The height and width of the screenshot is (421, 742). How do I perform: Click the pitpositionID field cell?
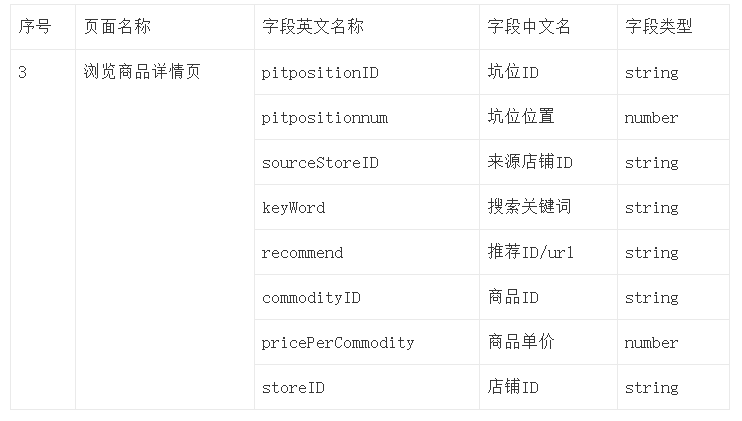(320, 72)
